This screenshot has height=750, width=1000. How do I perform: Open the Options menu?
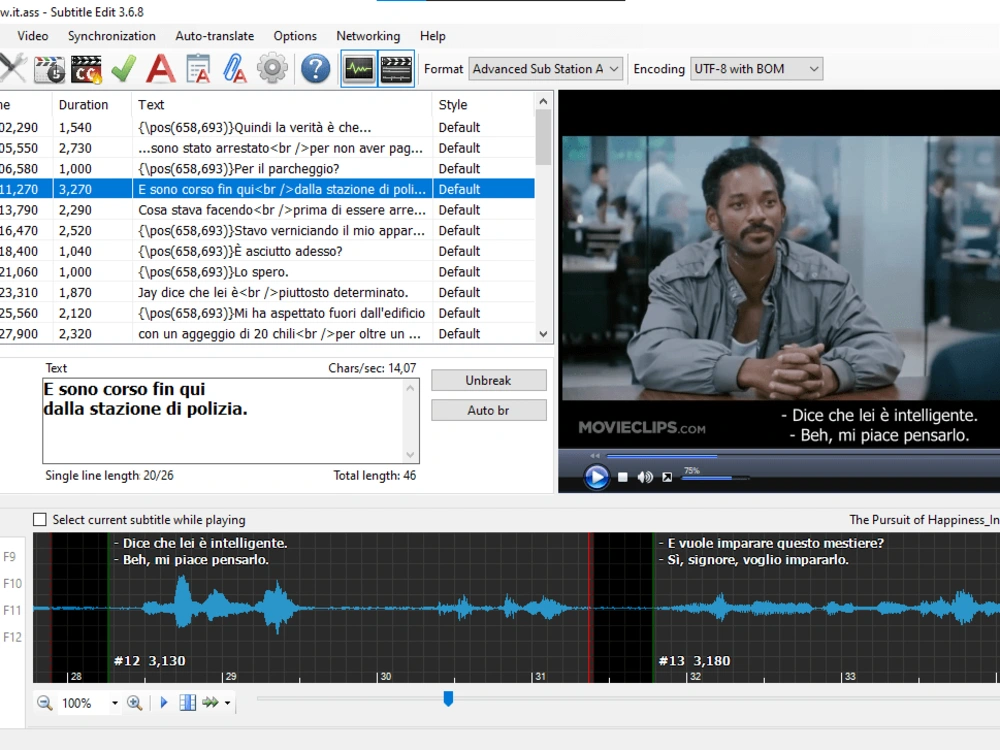point(295,36)
